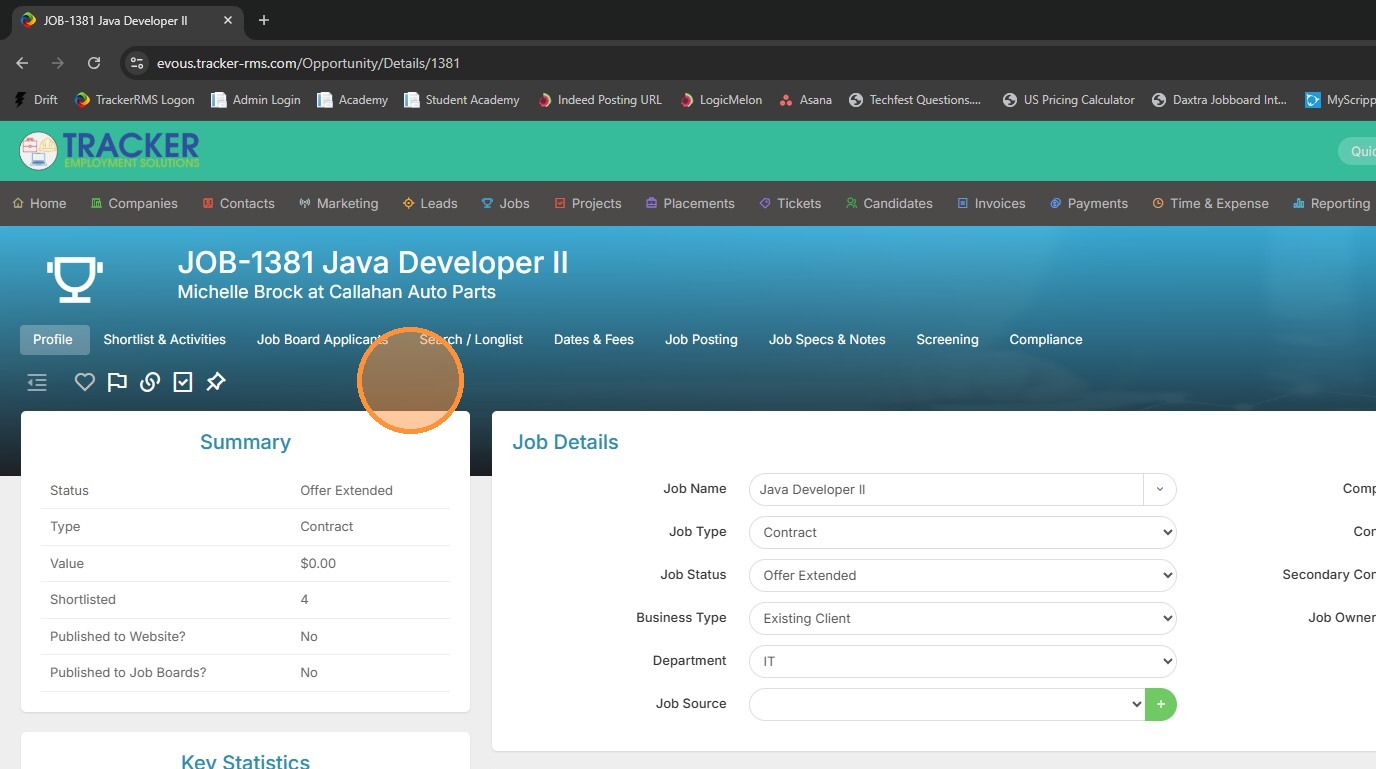The height and width of the screenshot is (769, 1376).
Task: Open the Business Type dropdown
Action: (962, 619)
